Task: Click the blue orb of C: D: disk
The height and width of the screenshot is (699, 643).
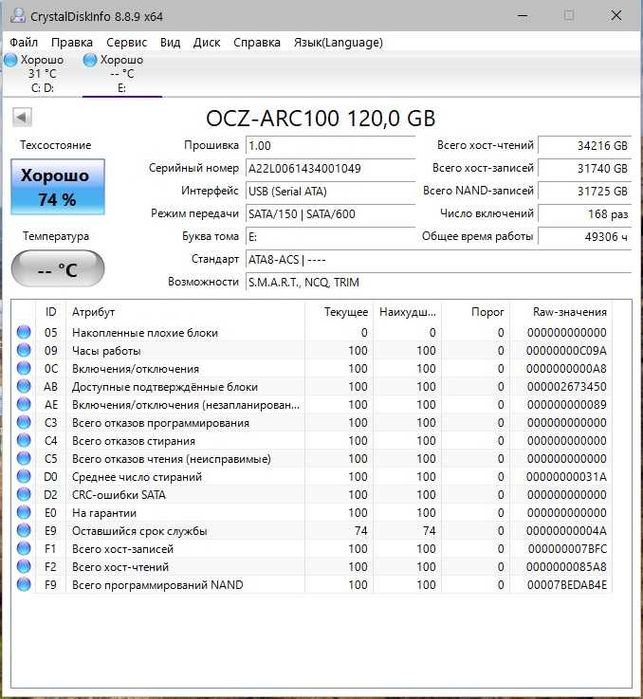Action: coord(11,60)
